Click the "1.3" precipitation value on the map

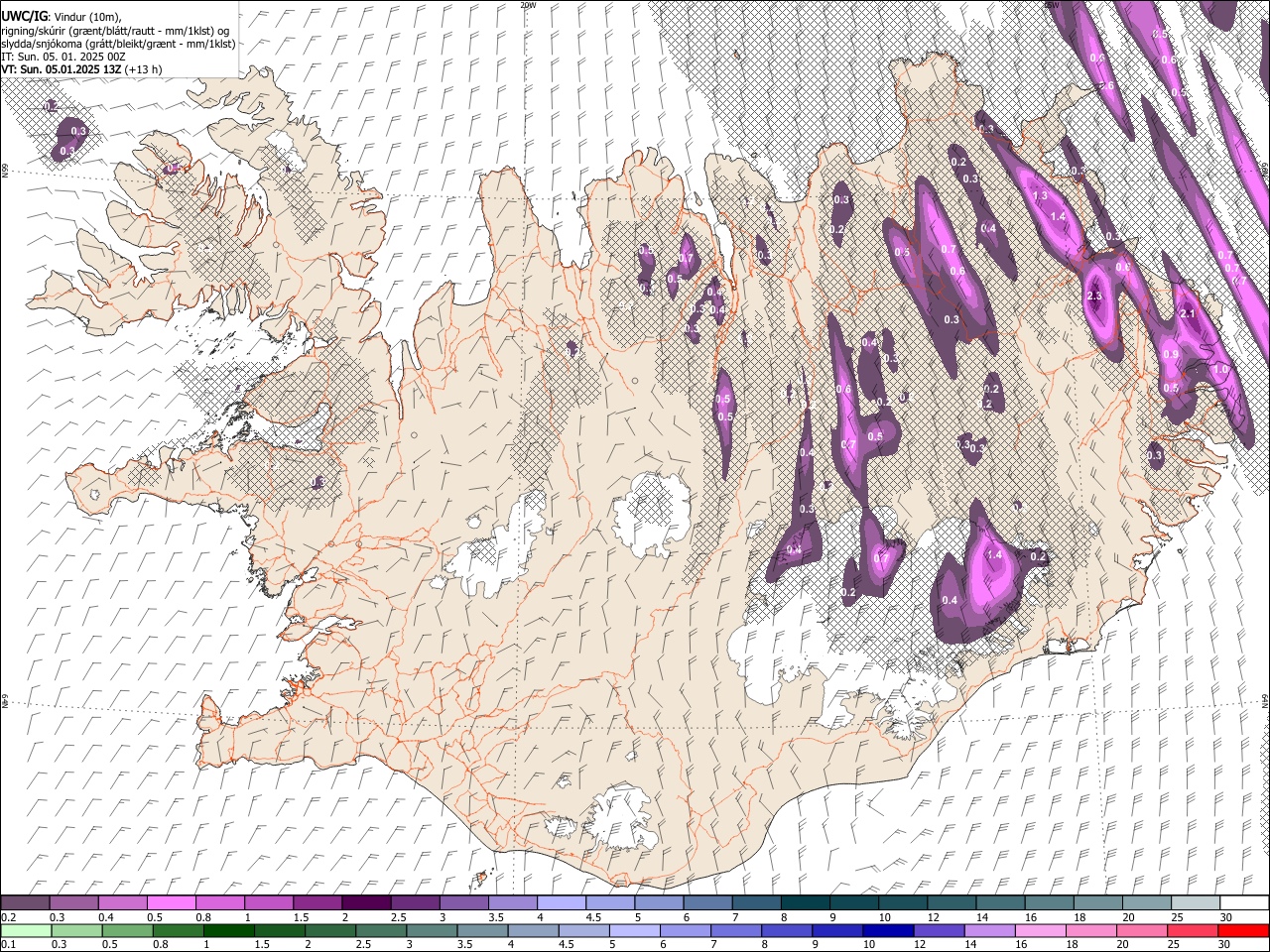point(1040,196)
